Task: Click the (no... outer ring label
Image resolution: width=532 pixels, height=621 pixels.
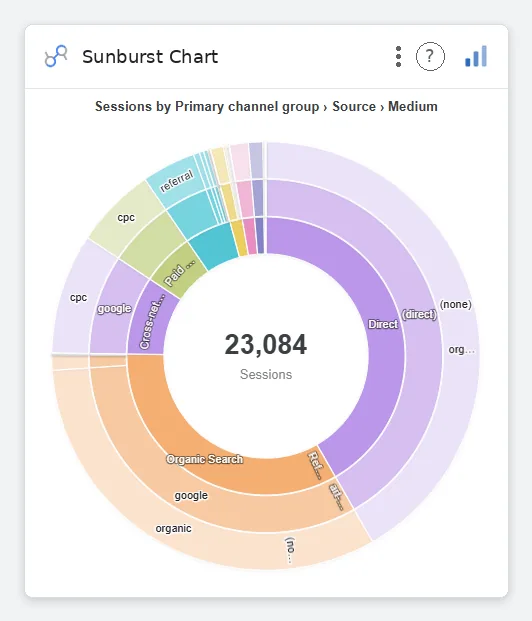Action: coord(290,551)
